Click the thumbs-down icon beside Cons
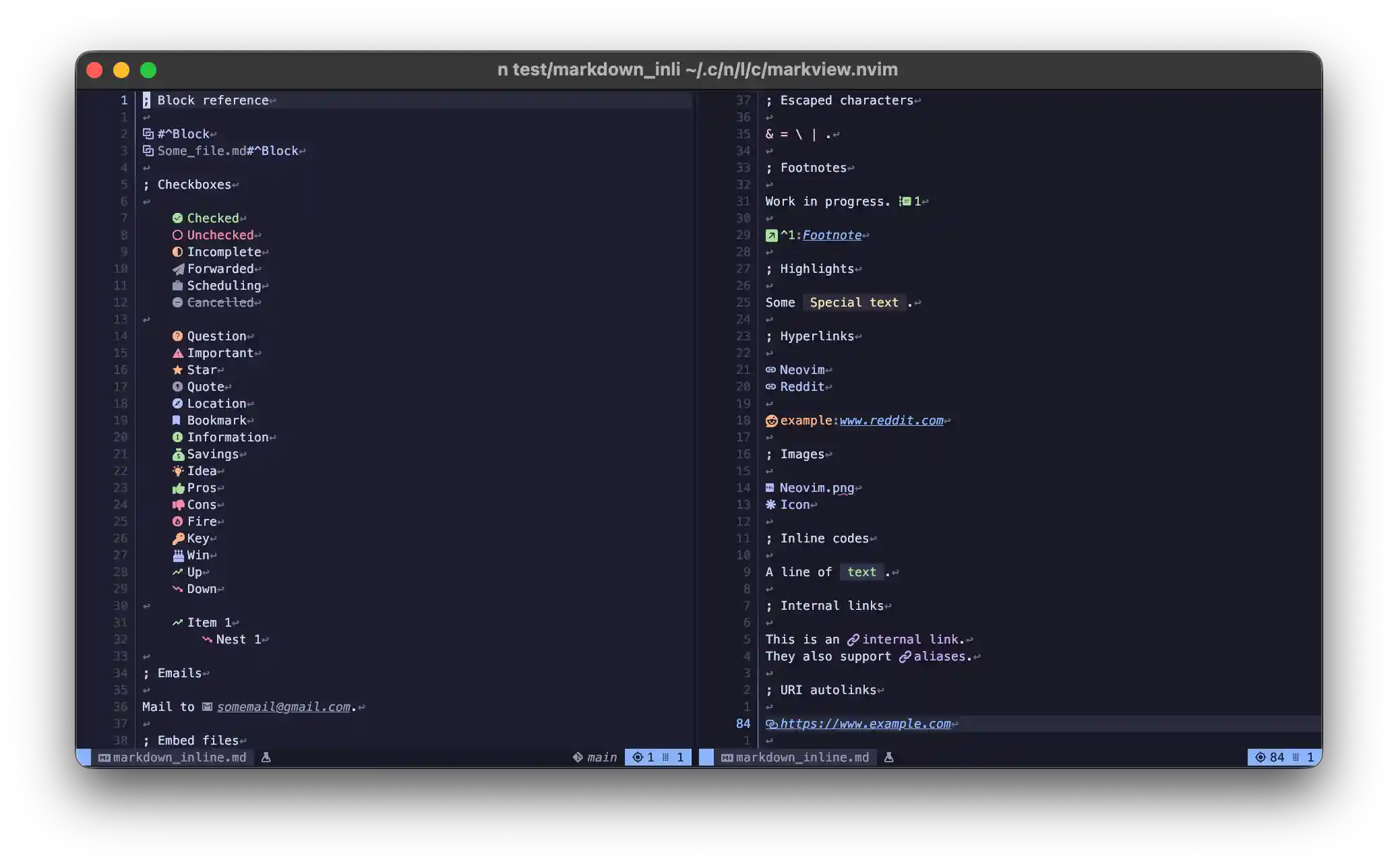Screen dimensions: 1398x868 [x=178, y=505]
